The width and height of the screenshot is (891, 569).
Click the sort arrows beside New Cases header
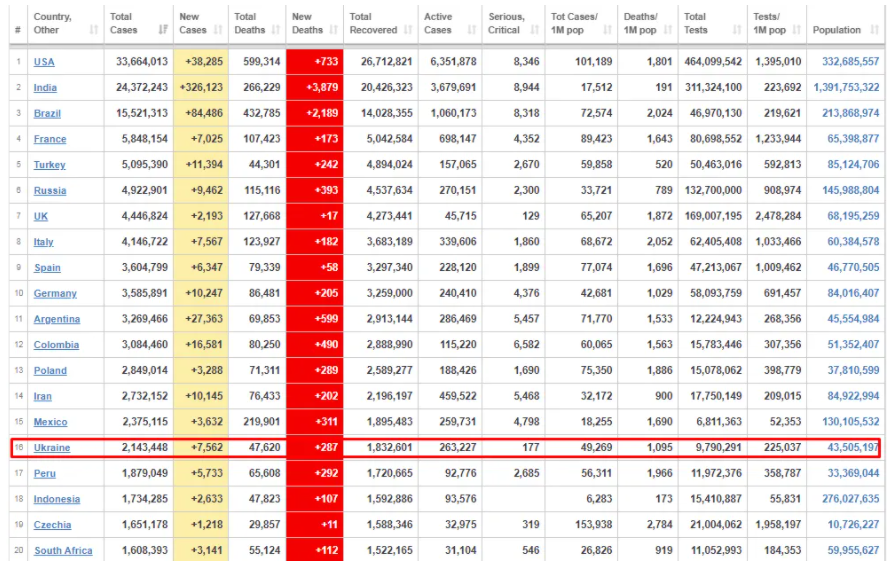[219, 31]
